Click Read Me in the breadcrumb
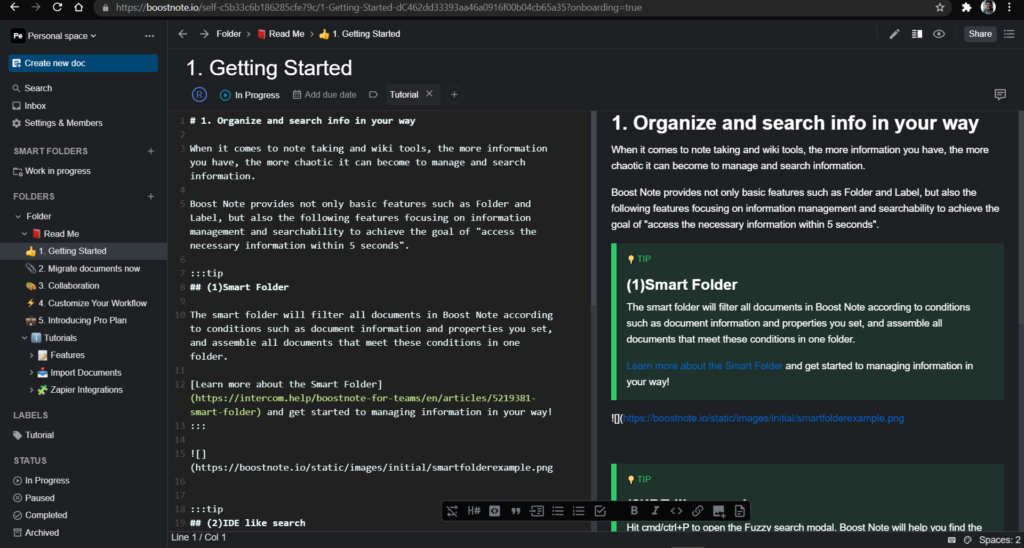Image resolution: width=1024 pixels, height=548 pixels. point(281,34)
